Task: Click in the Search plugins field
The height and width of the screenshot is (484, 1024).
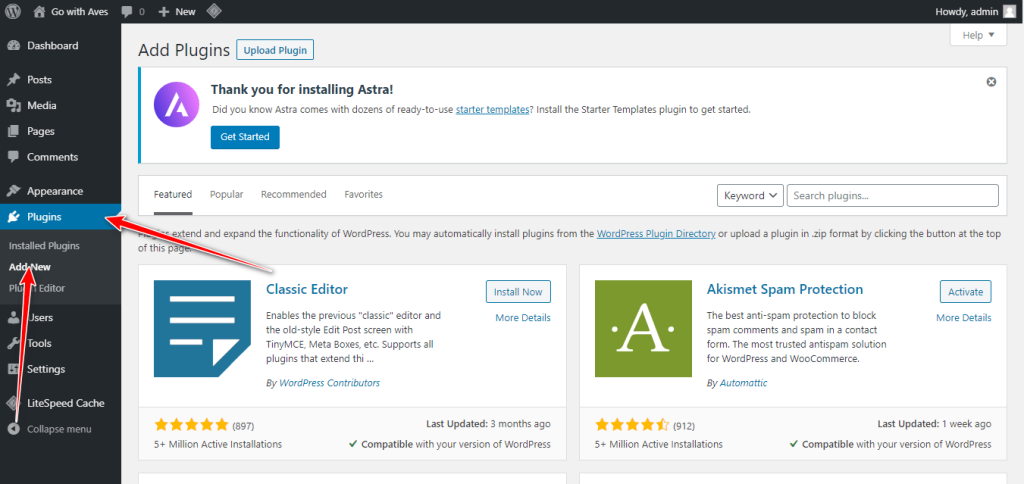Action: (x=893, y=195)
